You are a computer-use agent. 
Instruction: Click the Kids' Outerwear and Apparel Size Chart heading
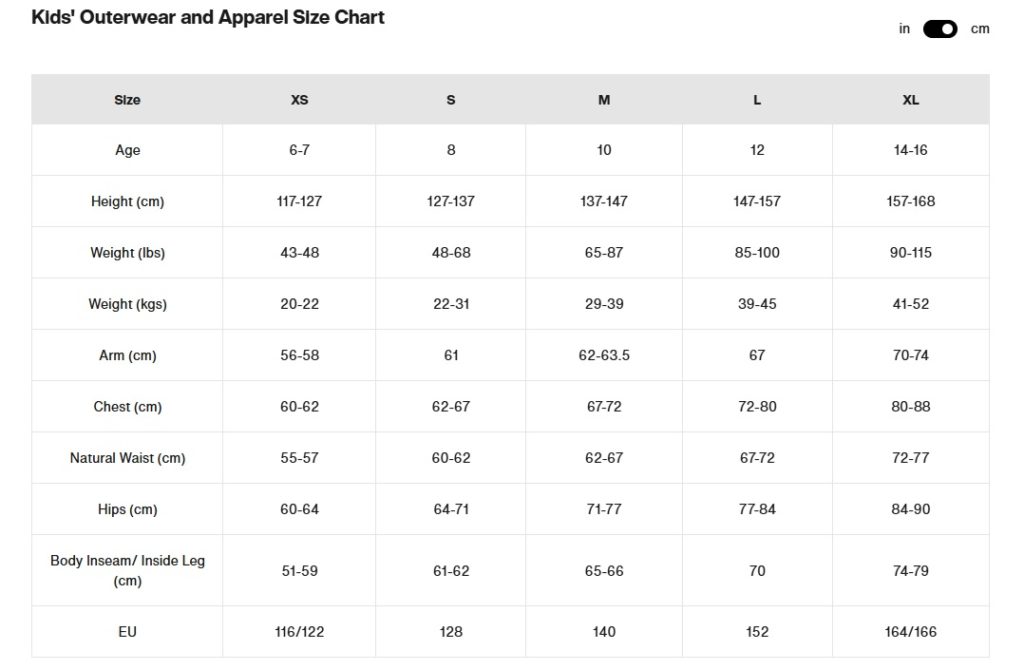208,18
